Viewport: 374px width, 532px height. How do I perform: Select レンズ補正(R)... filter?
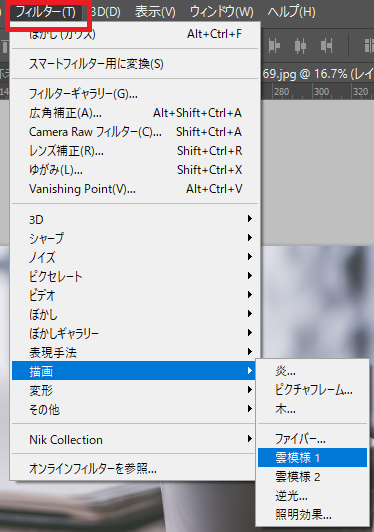[x=135, y=151]
